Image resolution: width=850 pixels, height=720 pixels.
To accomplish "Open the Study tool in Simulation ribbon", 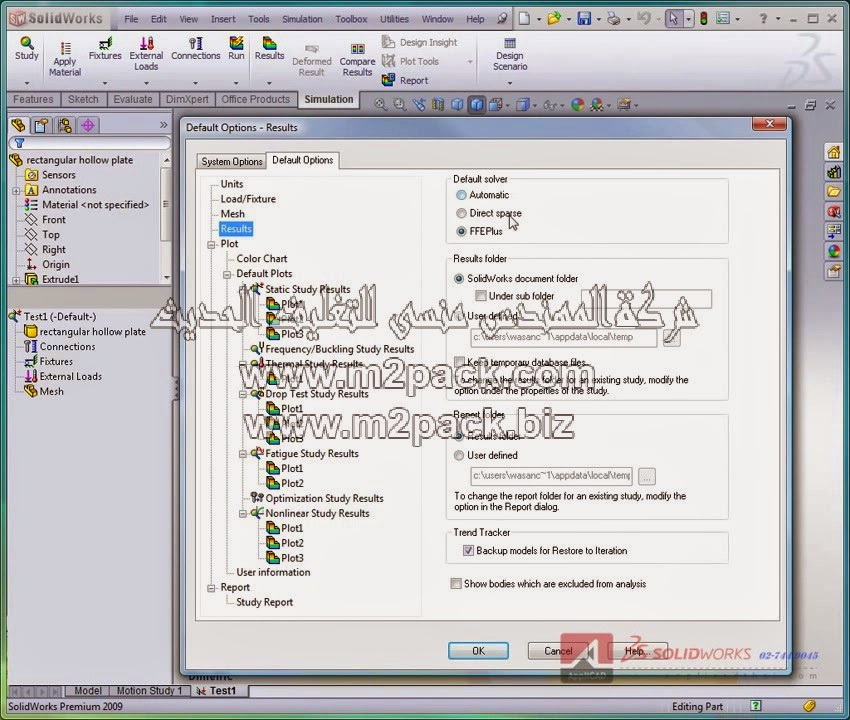I will (27, 48).
